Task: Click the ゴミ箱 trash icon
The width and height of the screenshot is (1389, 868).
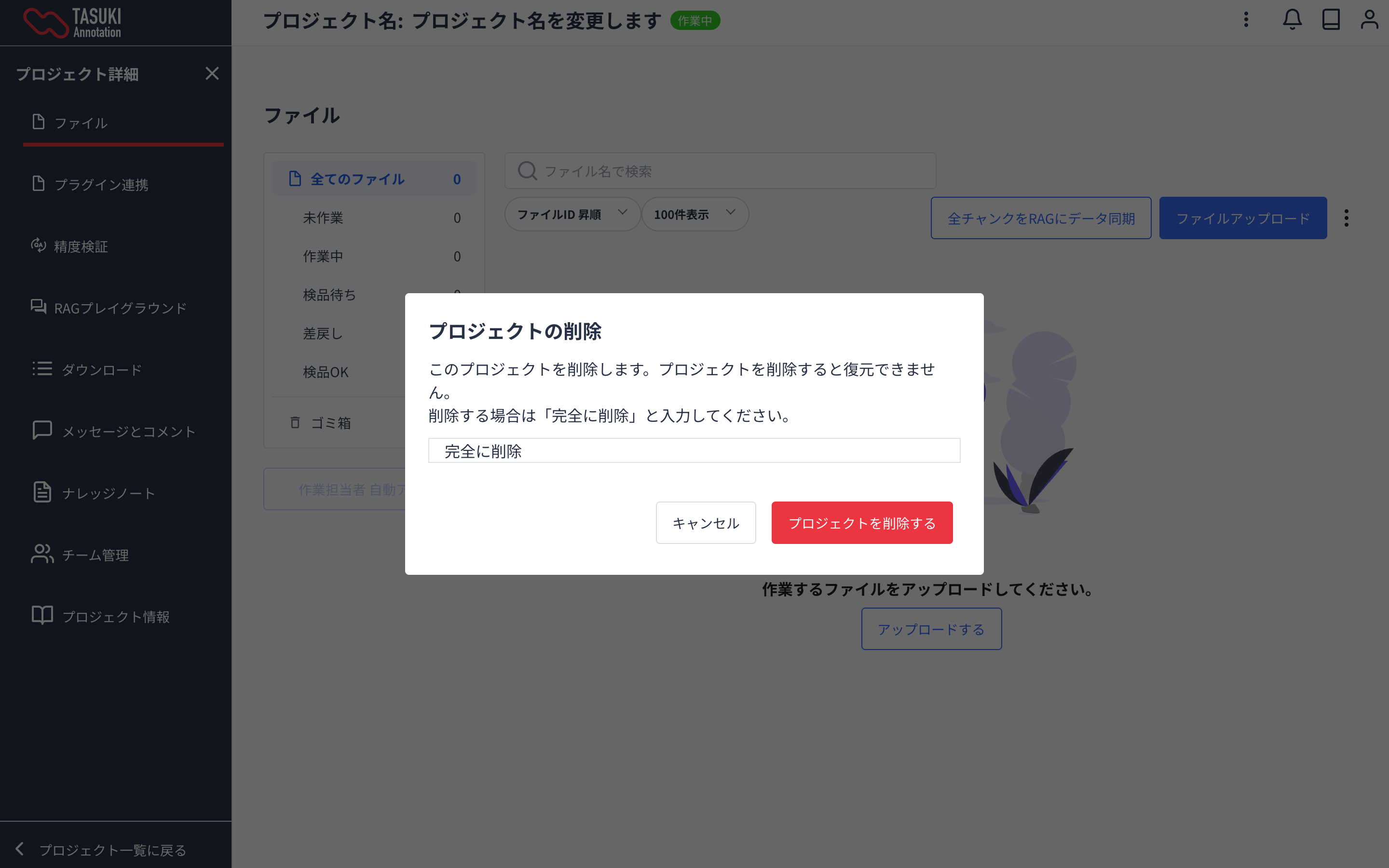Action: coord(295,422)
